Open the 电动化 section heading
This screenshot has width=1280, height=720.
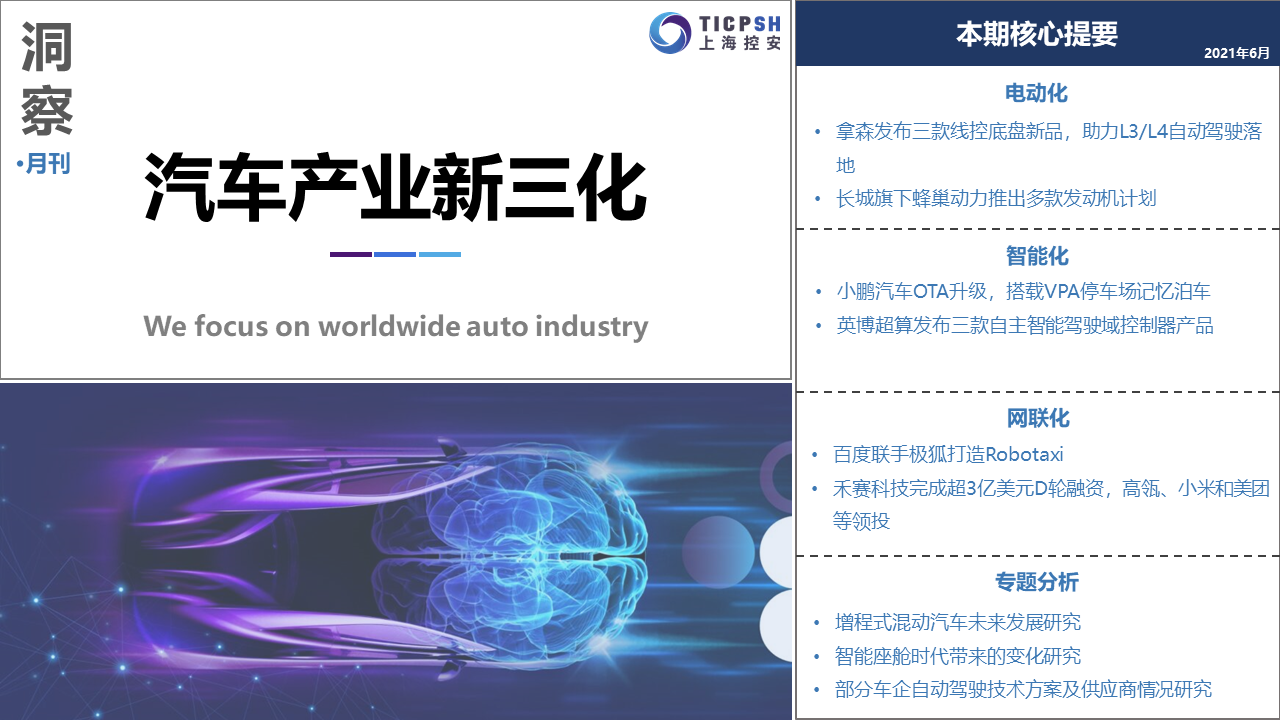(x=1037, y=93)
